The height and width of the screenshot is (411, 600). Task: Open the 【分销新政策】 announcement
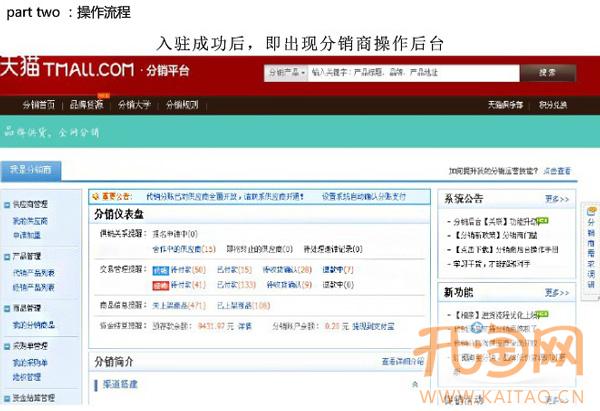pos(495,235)
